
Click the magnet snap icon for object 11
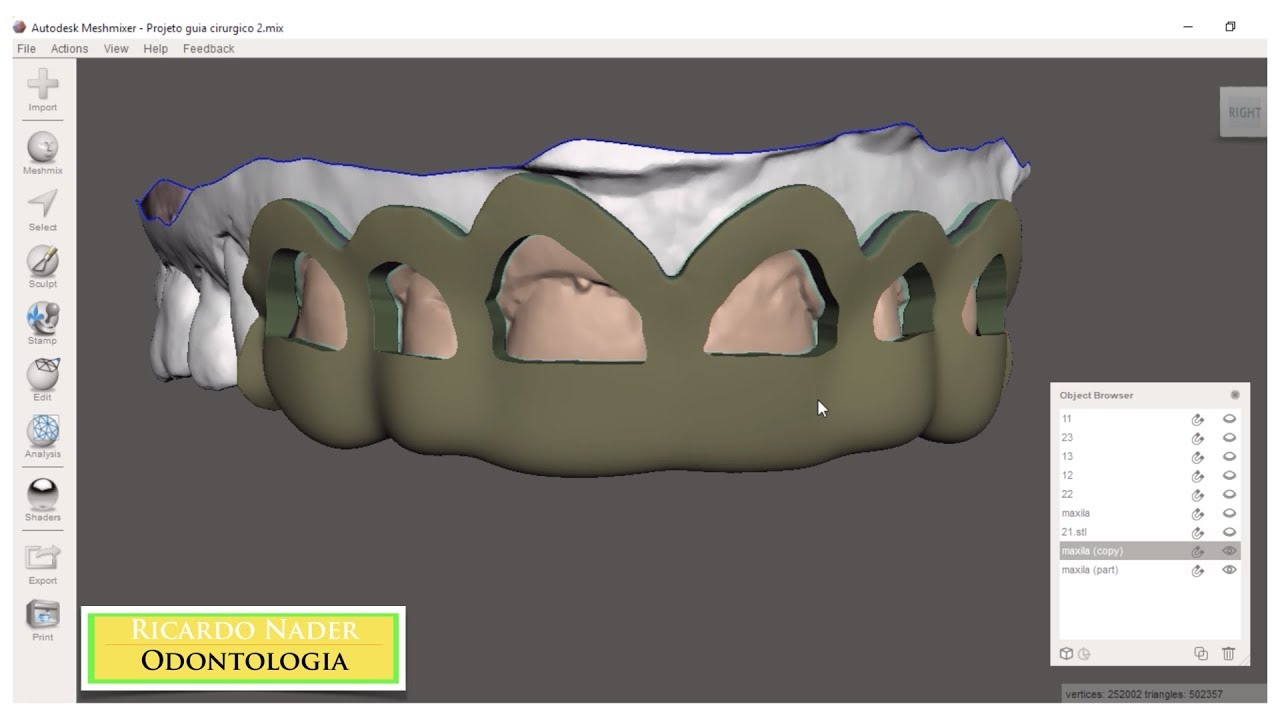(x=1198, y=420)
